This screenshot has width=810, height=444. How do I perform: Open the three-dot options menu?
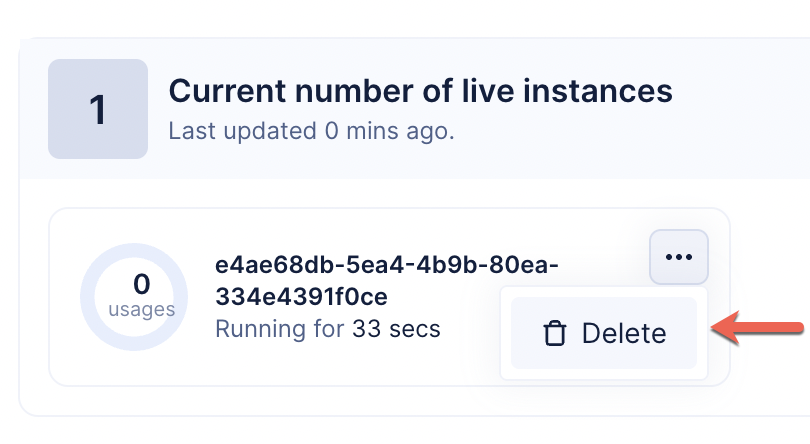click(678, 257)
